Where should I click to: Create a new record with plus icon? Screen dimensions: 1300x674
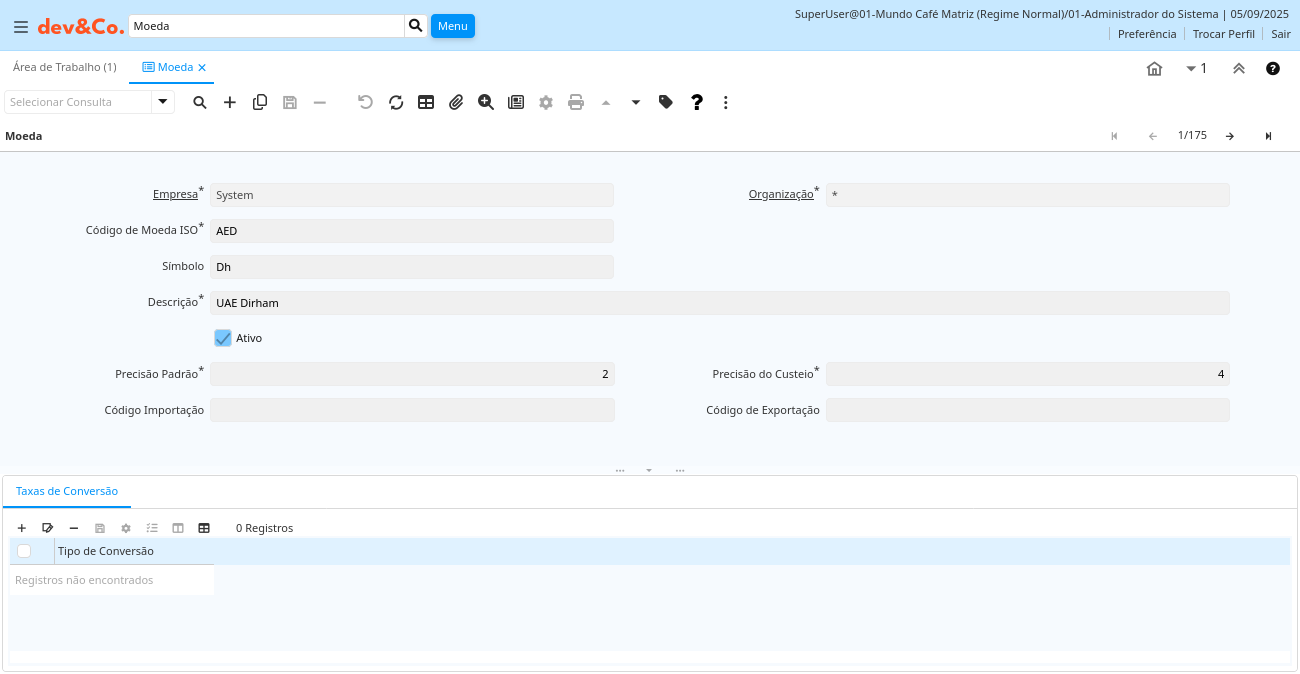click(x=230, y=102)
